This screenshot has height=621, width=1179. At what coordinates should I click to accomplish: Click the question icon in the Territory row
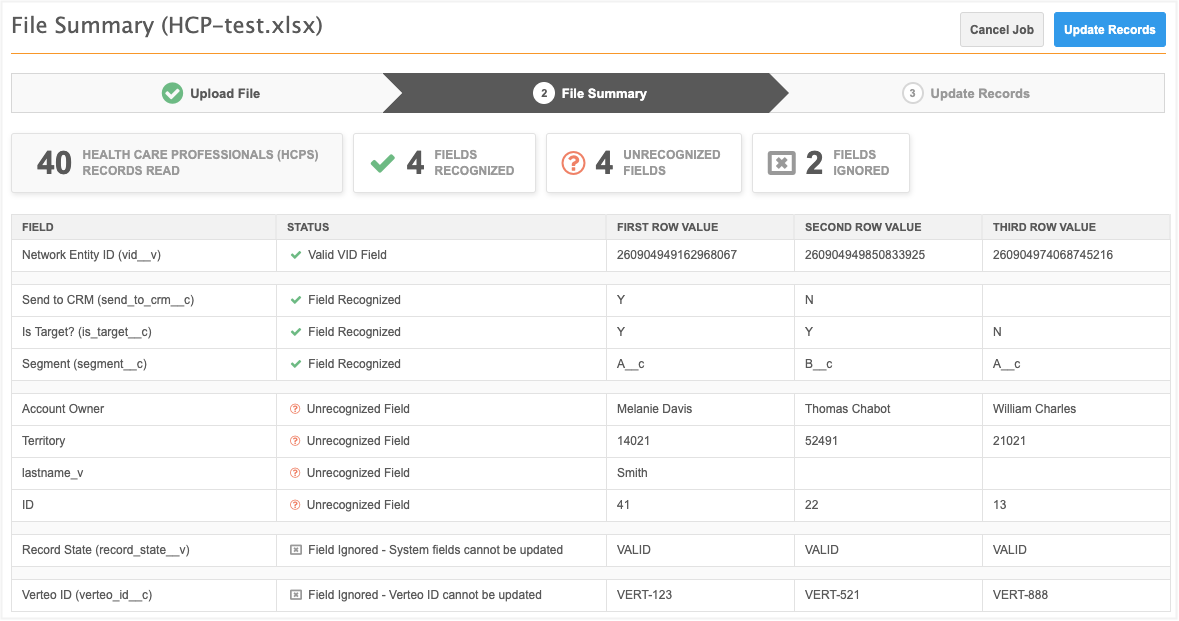coord(295,441)
